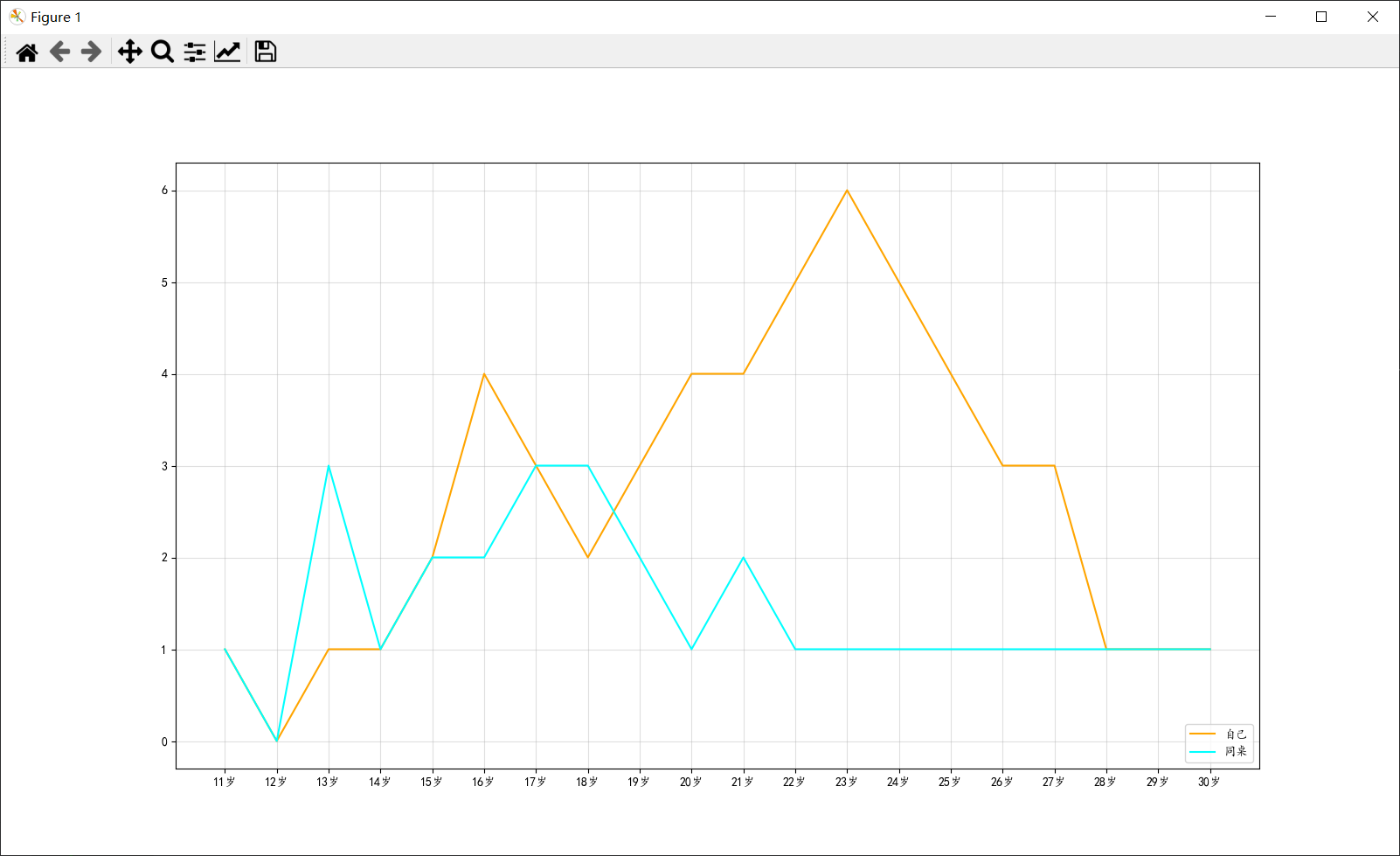Click the x-axis label 14岁
The height and width of the screenshot is (856, 1400).
(380, 782)
